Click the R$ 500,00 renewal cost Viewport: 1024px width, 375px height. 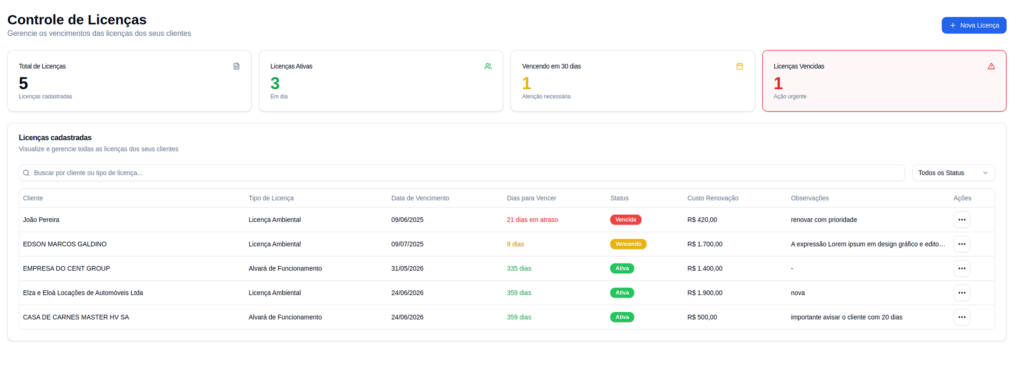click(x=702, y=318)
